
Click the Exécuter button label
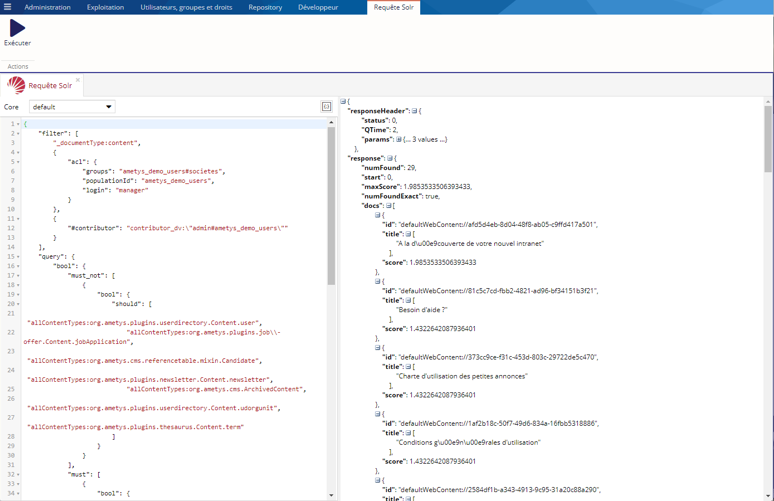[17, 43]
